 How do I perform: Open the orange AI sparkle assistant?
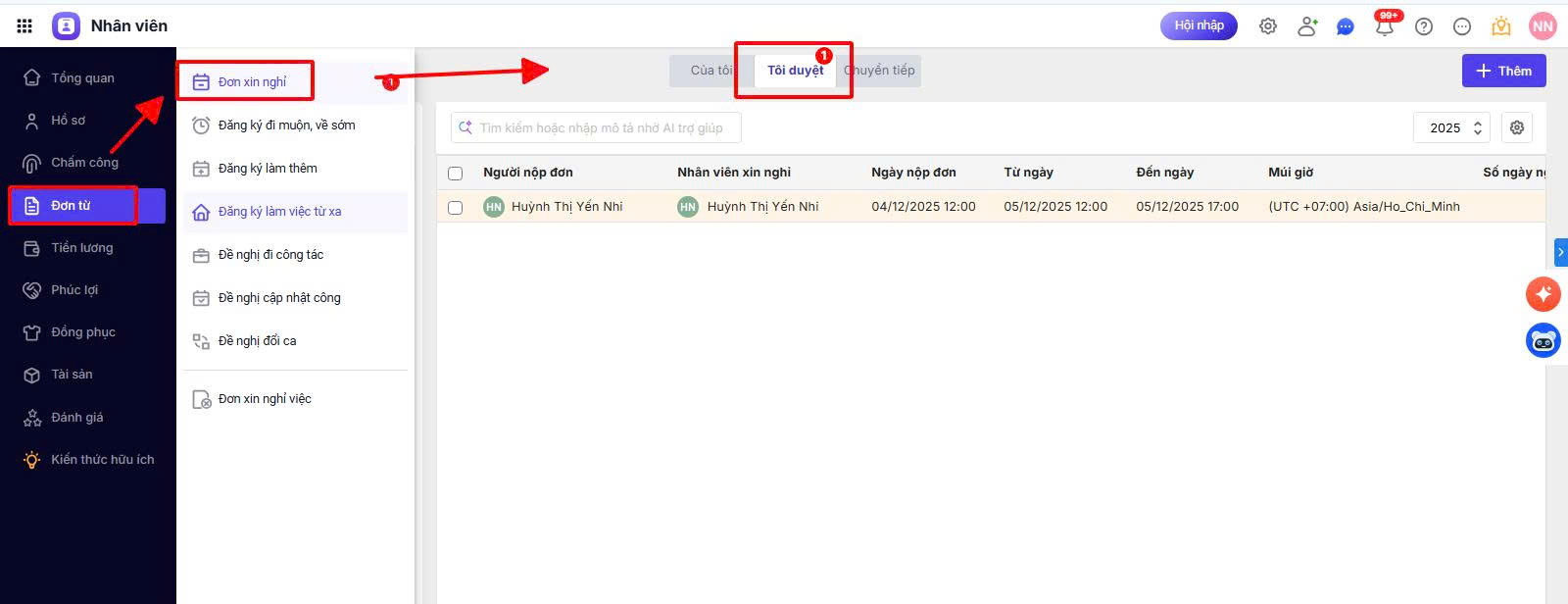[1543, 293]
